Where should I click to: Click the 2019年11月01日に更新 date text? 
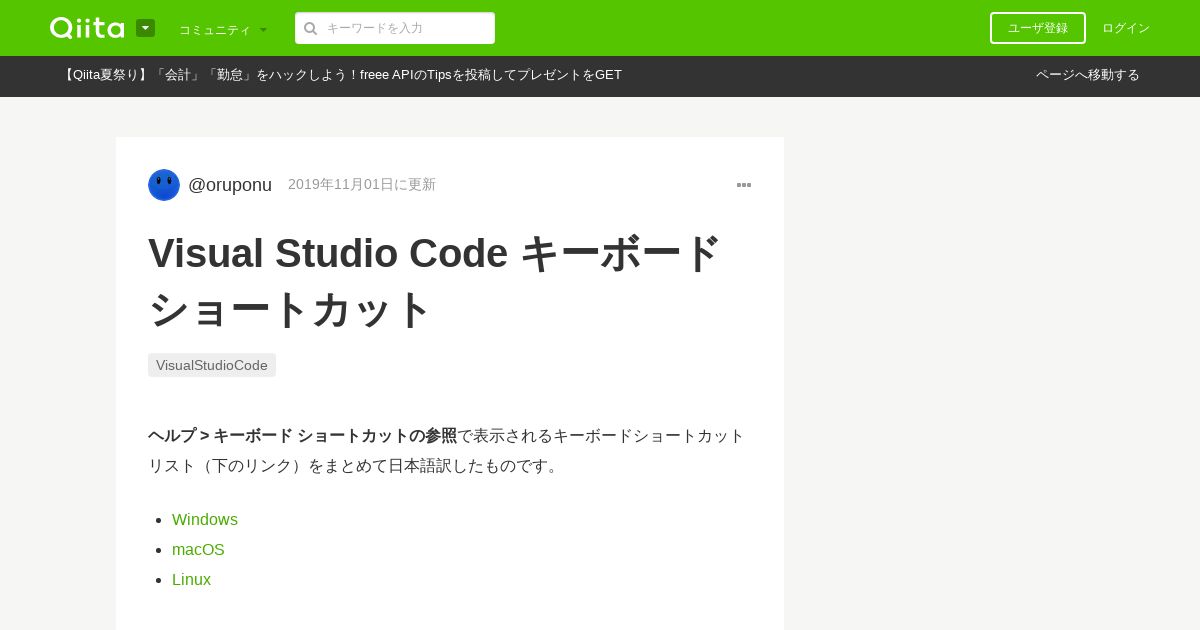point(362,185)
